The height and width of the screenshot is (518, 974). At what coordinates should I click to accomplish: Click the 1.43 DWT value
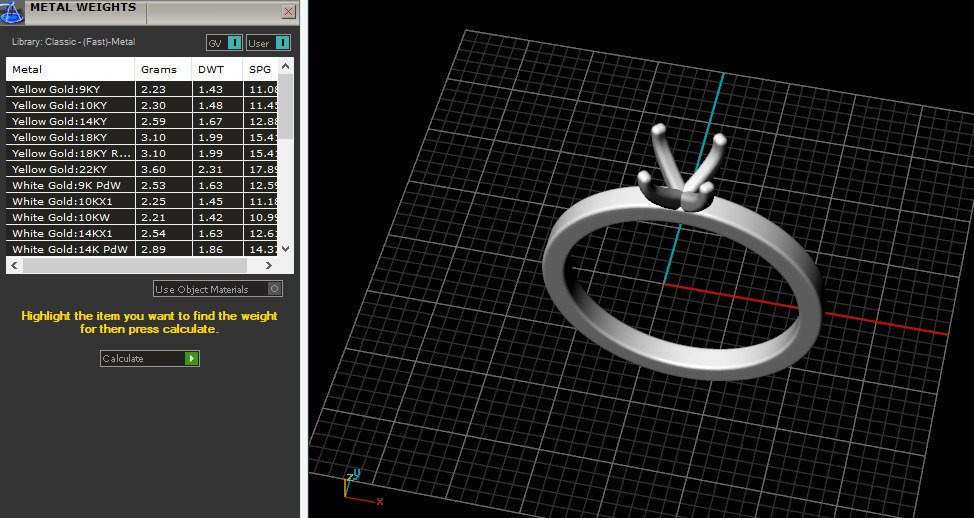click(x=211, y=89)
